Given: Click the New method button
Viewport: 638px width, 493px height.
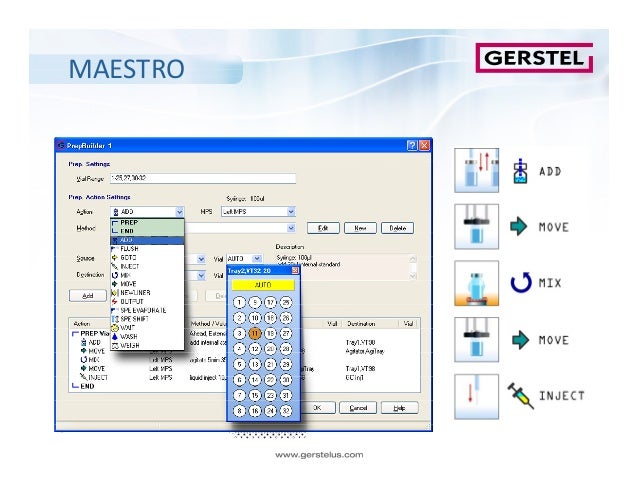Looking at the screenshot, I should (x=360, y=228).
